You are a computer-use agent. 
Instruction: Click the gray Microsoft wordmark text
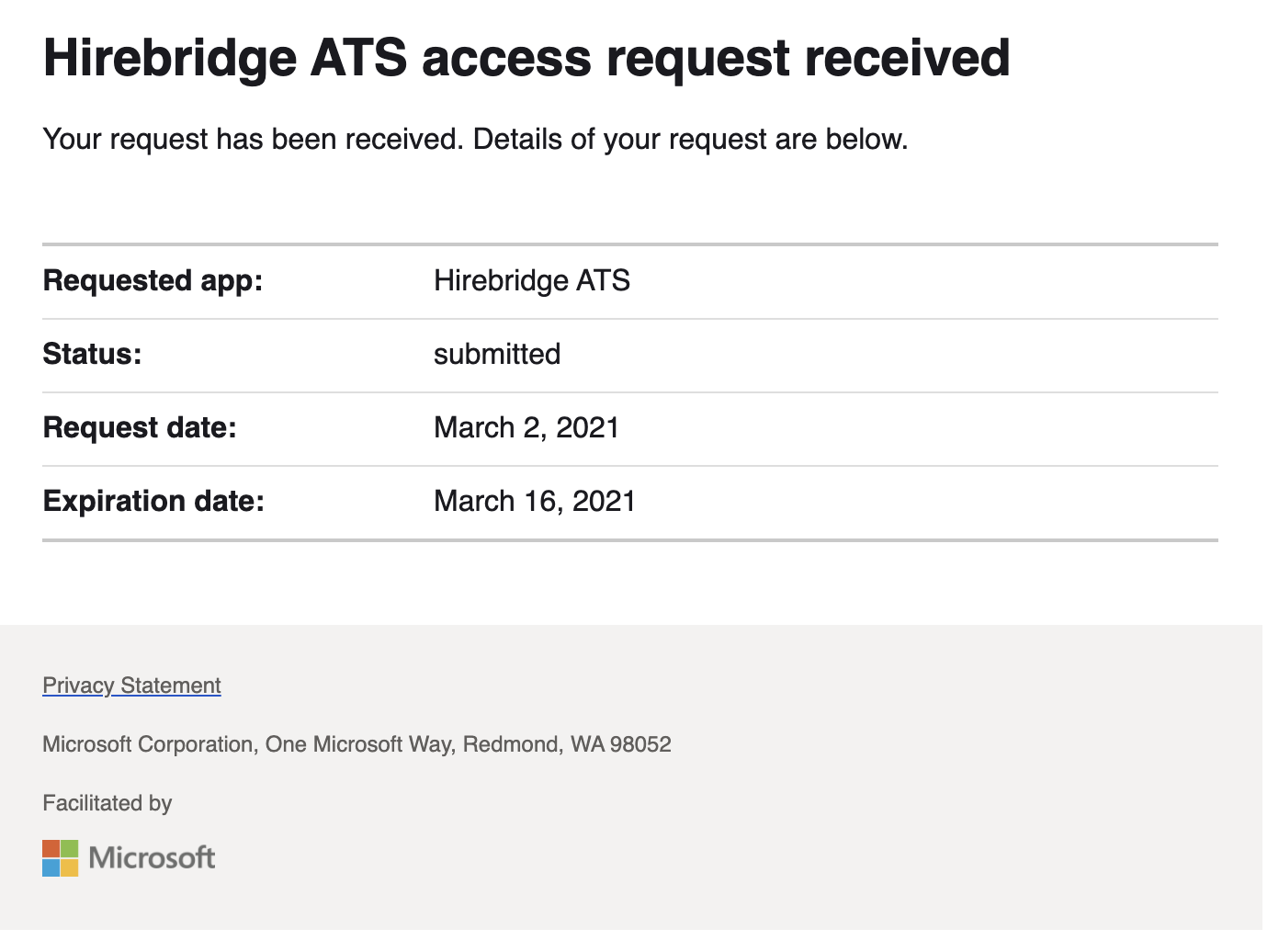coord(152,857)
